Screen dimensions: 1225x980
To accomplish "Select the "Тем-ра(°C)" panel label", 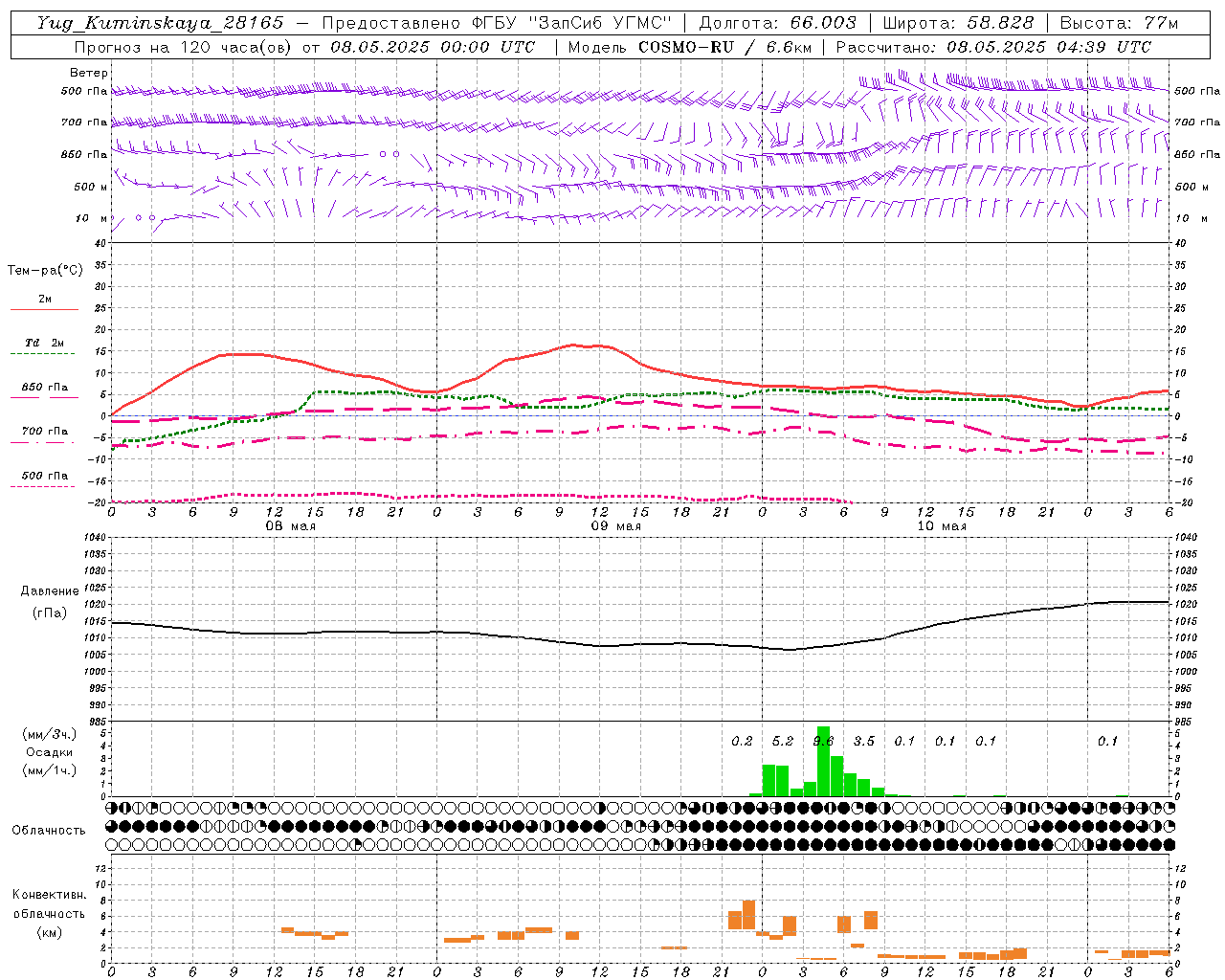I will pyautogui.click(x=45, y=271).
